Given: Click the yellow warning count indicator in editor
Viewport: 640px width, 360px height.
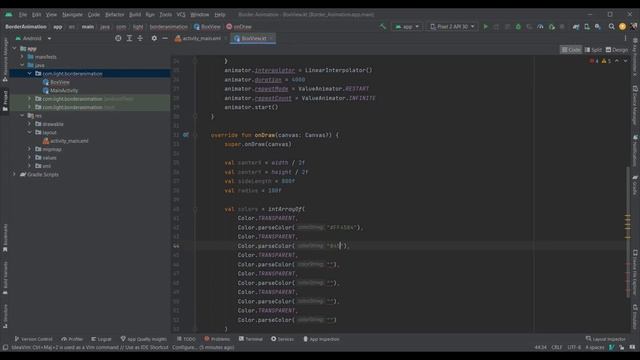Looking at the screenshot, I should (606, 61).
